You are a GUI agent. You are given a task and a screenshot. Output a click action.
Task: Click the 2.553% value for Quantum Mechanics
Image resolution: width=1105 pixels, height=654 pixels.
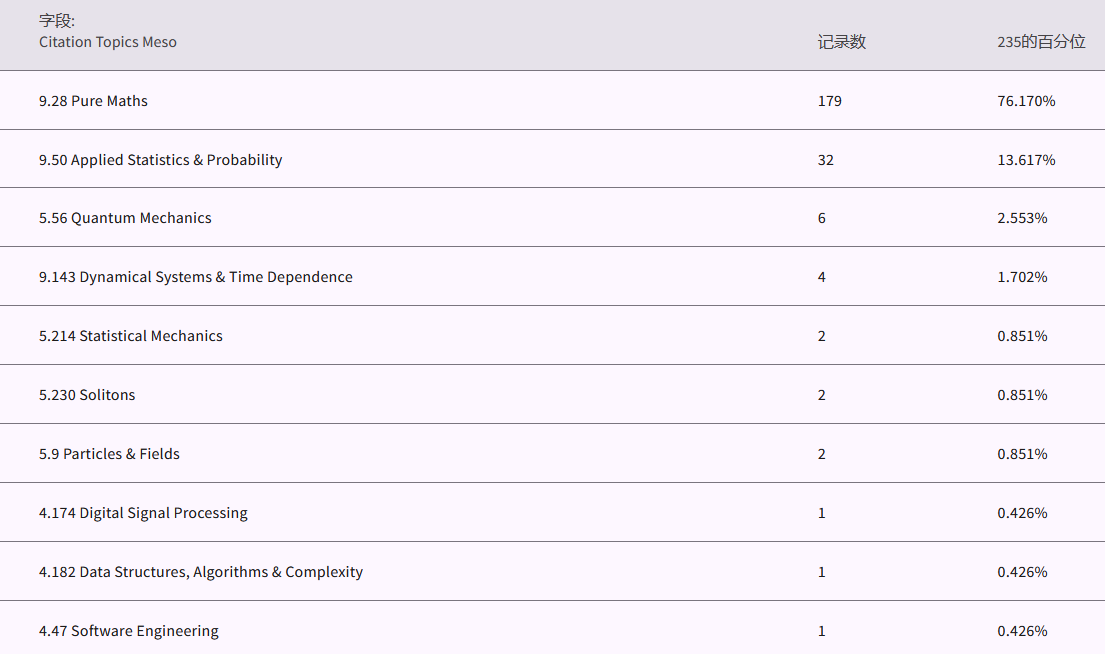pos(1022,218)
